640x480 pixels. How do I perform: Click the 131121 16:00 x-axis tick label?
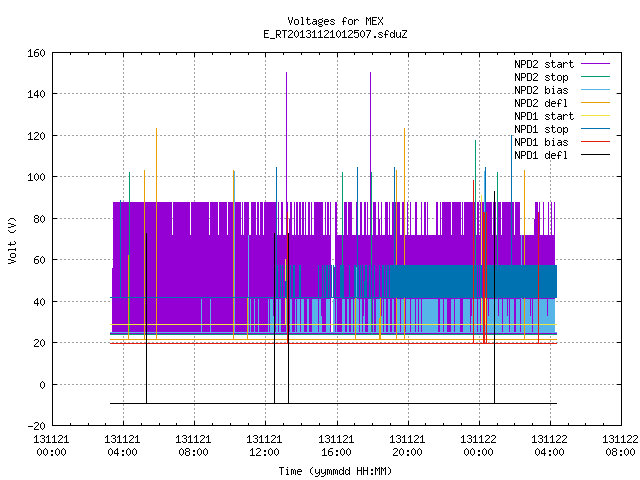[336, 446]
